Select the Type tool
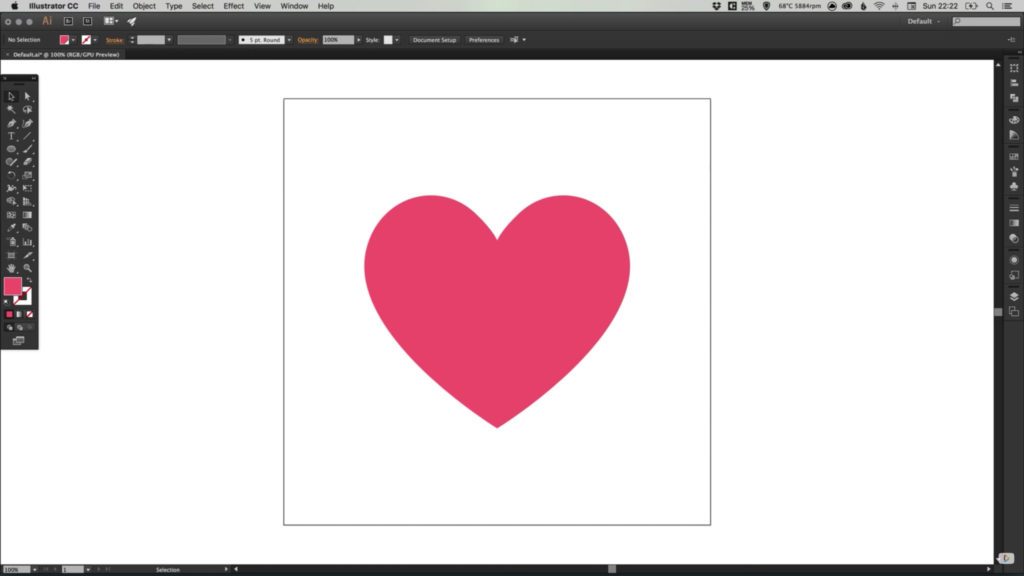The height and width of the screenshot is (576, 1024). click(x=12, y=135)
